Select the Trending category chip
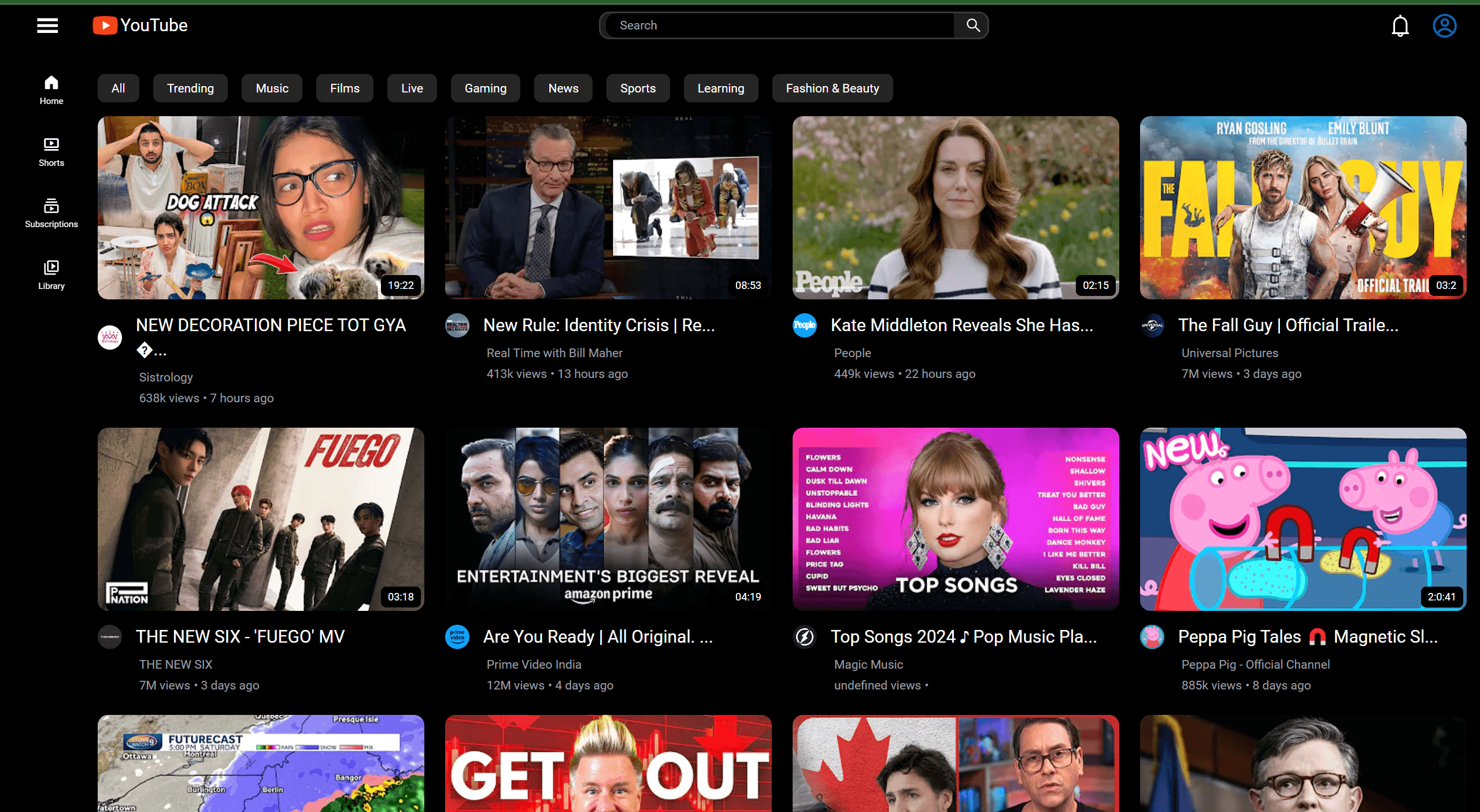This screenshot has height=812, width=1480. (190, 88)
